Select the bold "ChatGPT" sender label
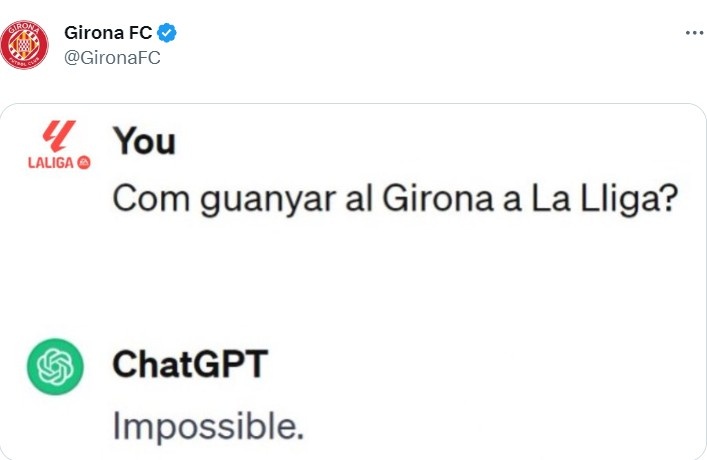This screenshot has width=707, height=460. [x=190, y=364]
